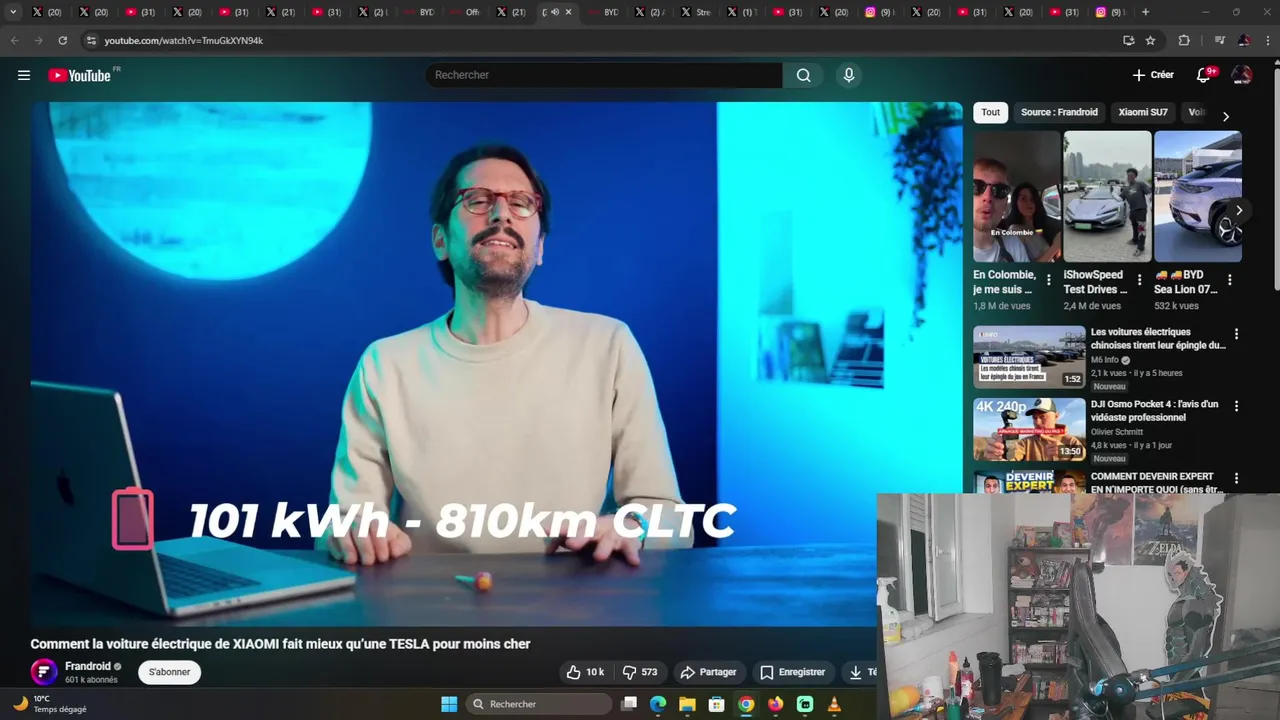
Task: Open the Chrome media control icon
Action: click(x=1219, y=40)
